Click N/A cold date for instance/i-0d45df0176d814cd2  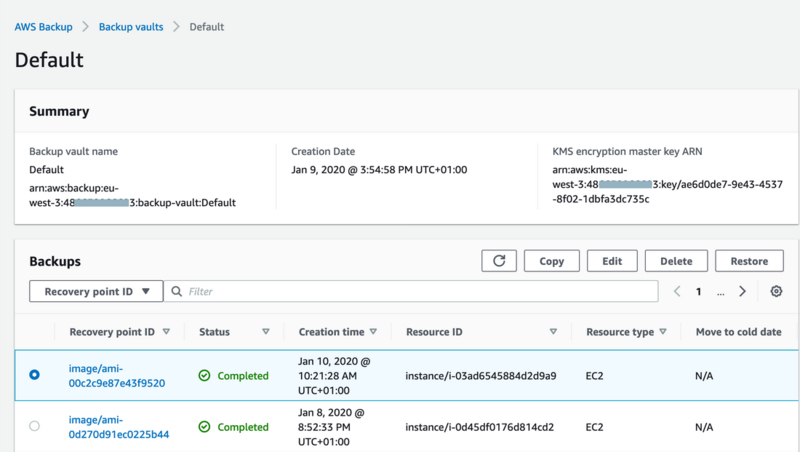point(704,427)
